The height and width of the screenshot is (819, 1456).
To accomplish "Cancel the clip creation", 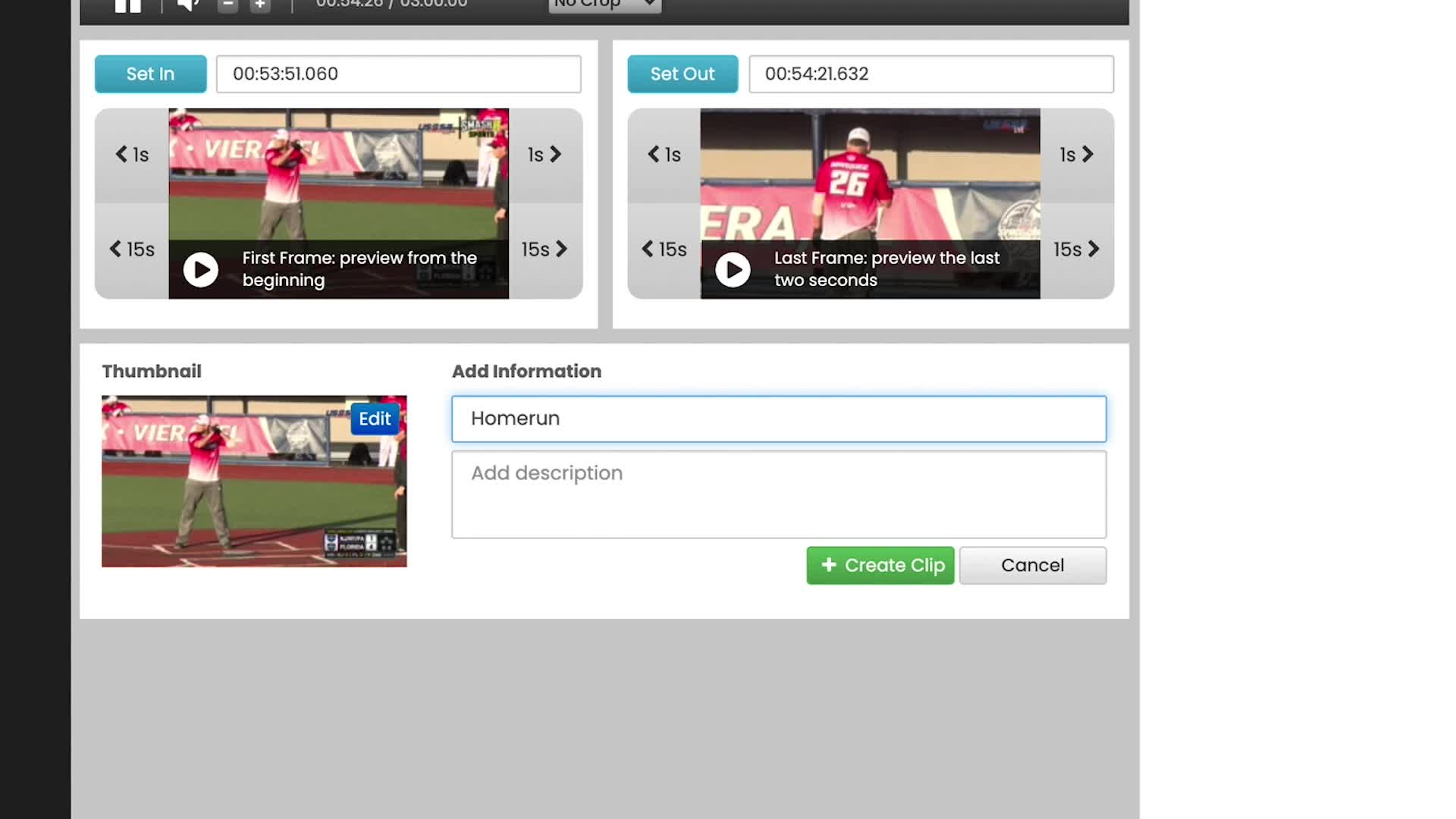I will click(x=1032, y=566).
